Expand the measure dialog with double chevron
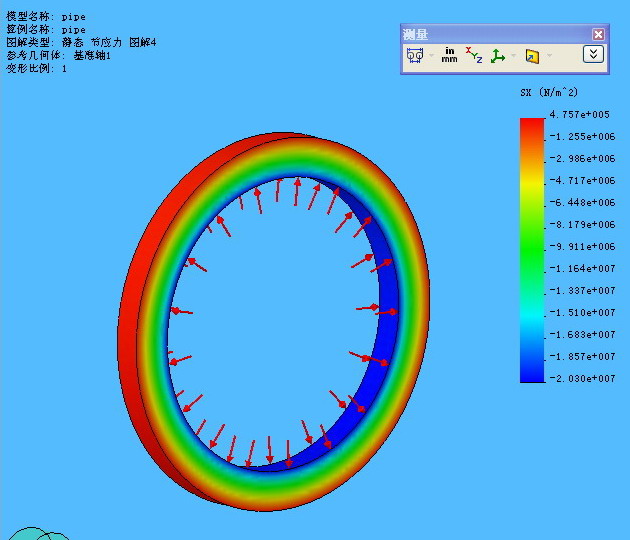 point(593,54)
